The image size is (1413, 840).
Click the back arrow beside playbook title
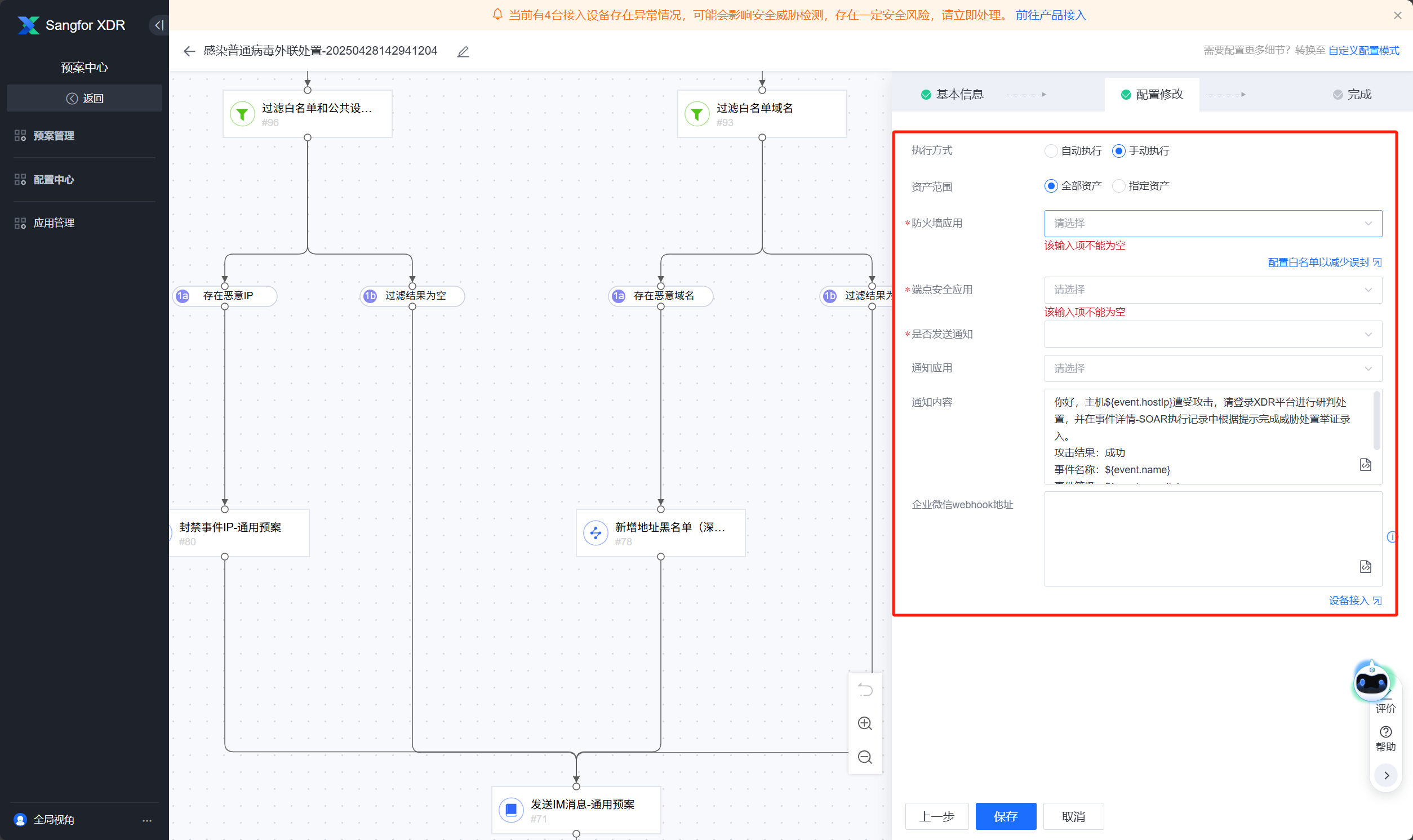point(189,51)
